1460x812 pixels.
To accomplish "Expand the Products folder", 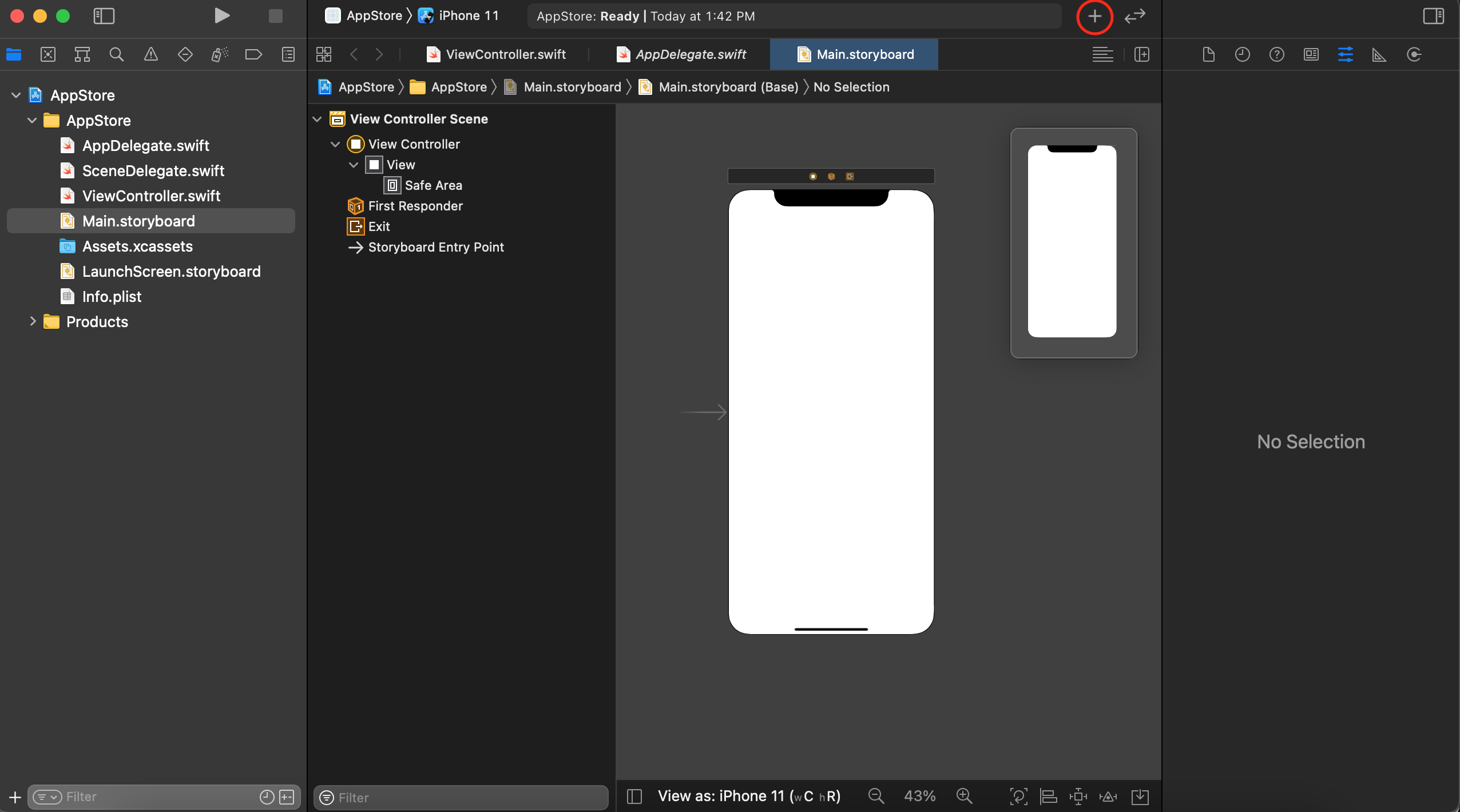I will pyautogui.click(x=33, y=321).
